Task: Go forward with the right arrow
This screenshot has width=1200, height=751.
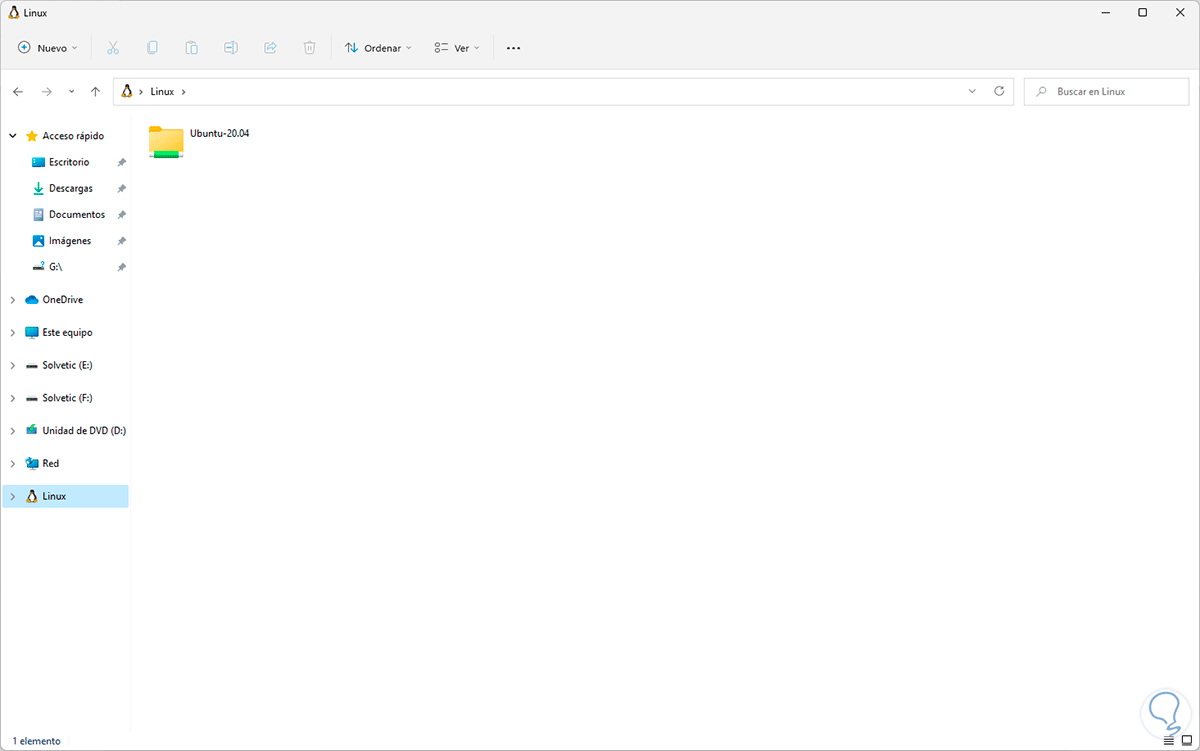Action: (x=46, y=91)
